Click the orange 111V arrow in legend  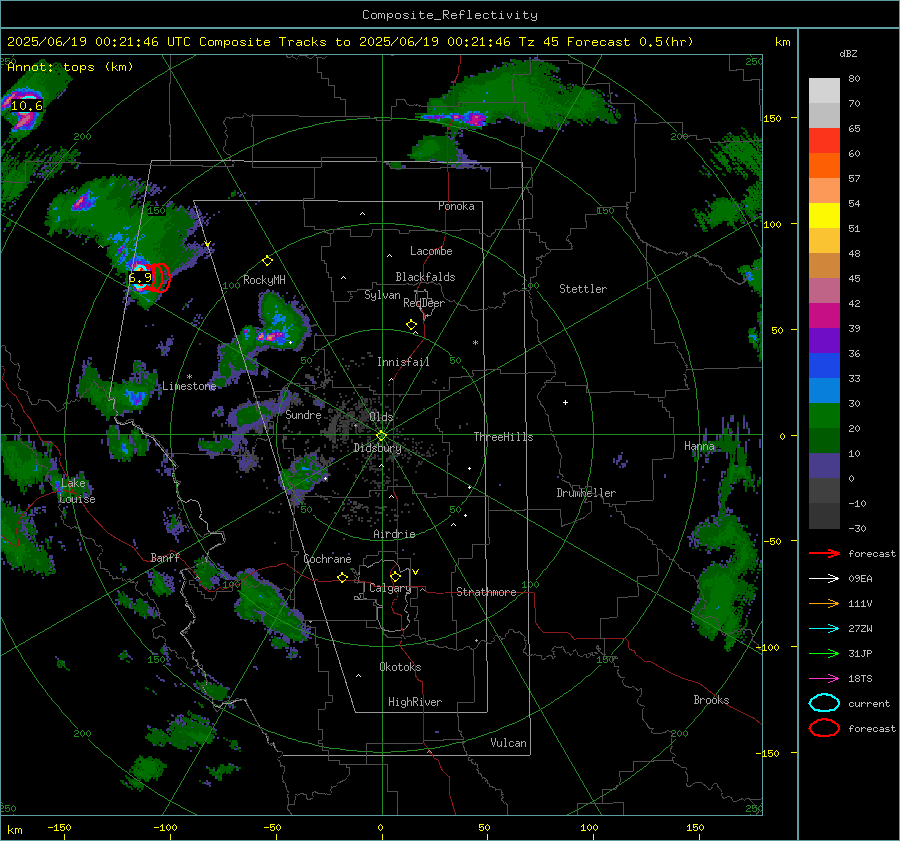pos(824,603)
